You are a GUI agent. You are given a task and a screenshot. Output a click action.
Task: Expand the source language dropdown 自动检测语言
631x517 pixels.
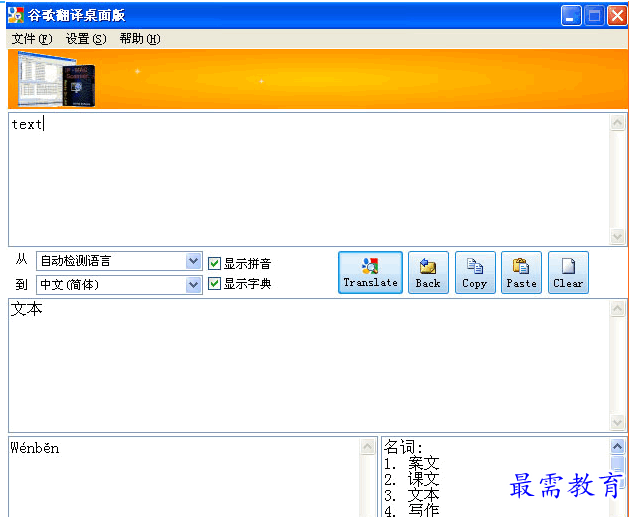tap(194, 261)
